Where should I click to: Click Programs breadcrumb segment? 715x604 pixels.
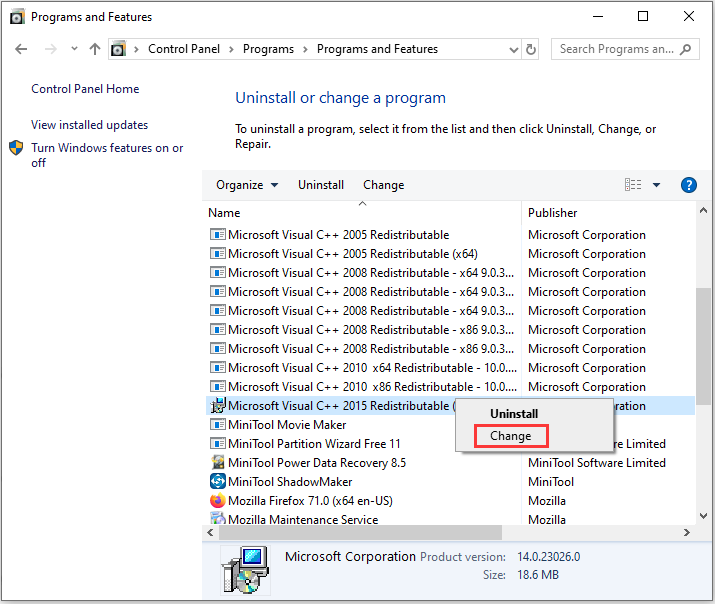(x=269, y=49)
